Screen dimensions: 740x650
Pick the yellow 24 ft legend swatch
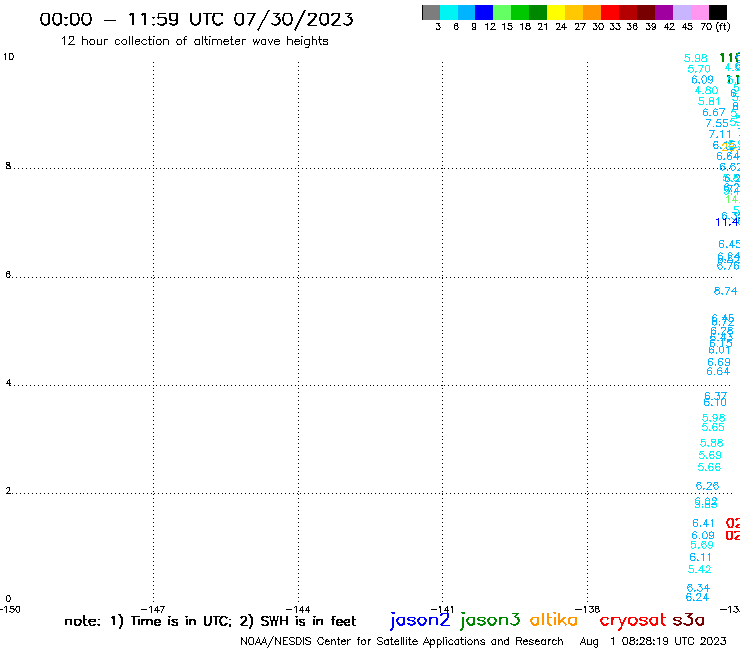click(556, 12)
